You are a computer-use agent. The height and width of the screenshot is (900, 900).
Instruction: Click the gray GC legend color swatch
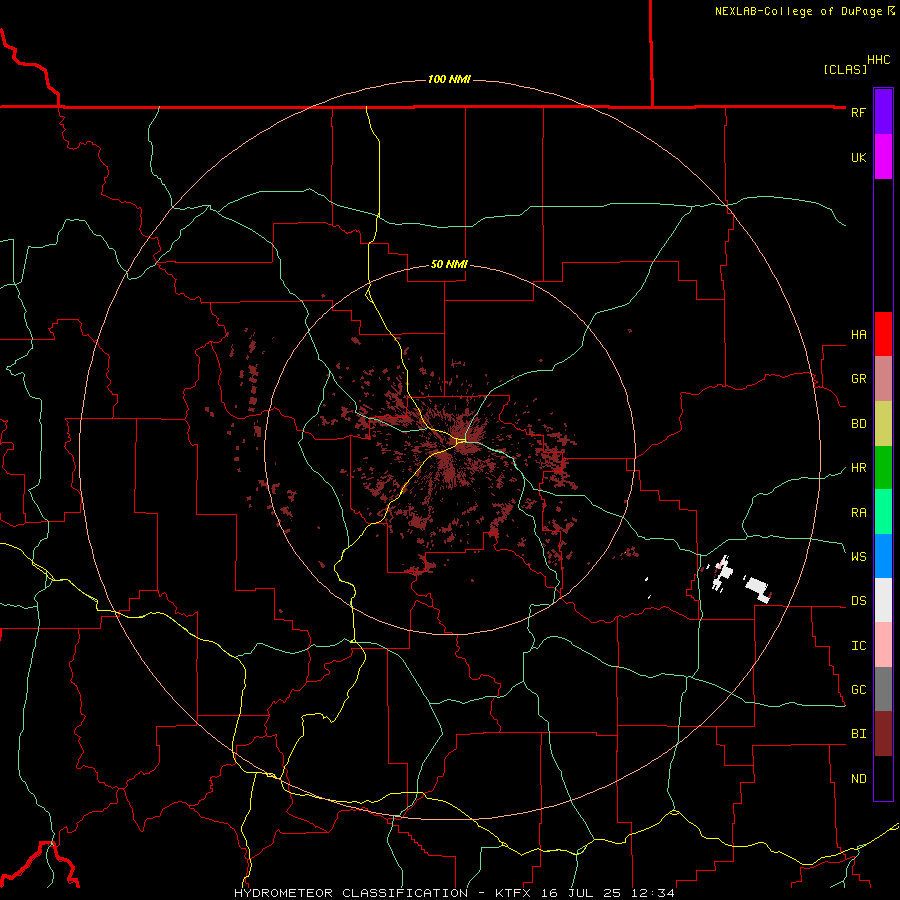click(x=883, y=689)
